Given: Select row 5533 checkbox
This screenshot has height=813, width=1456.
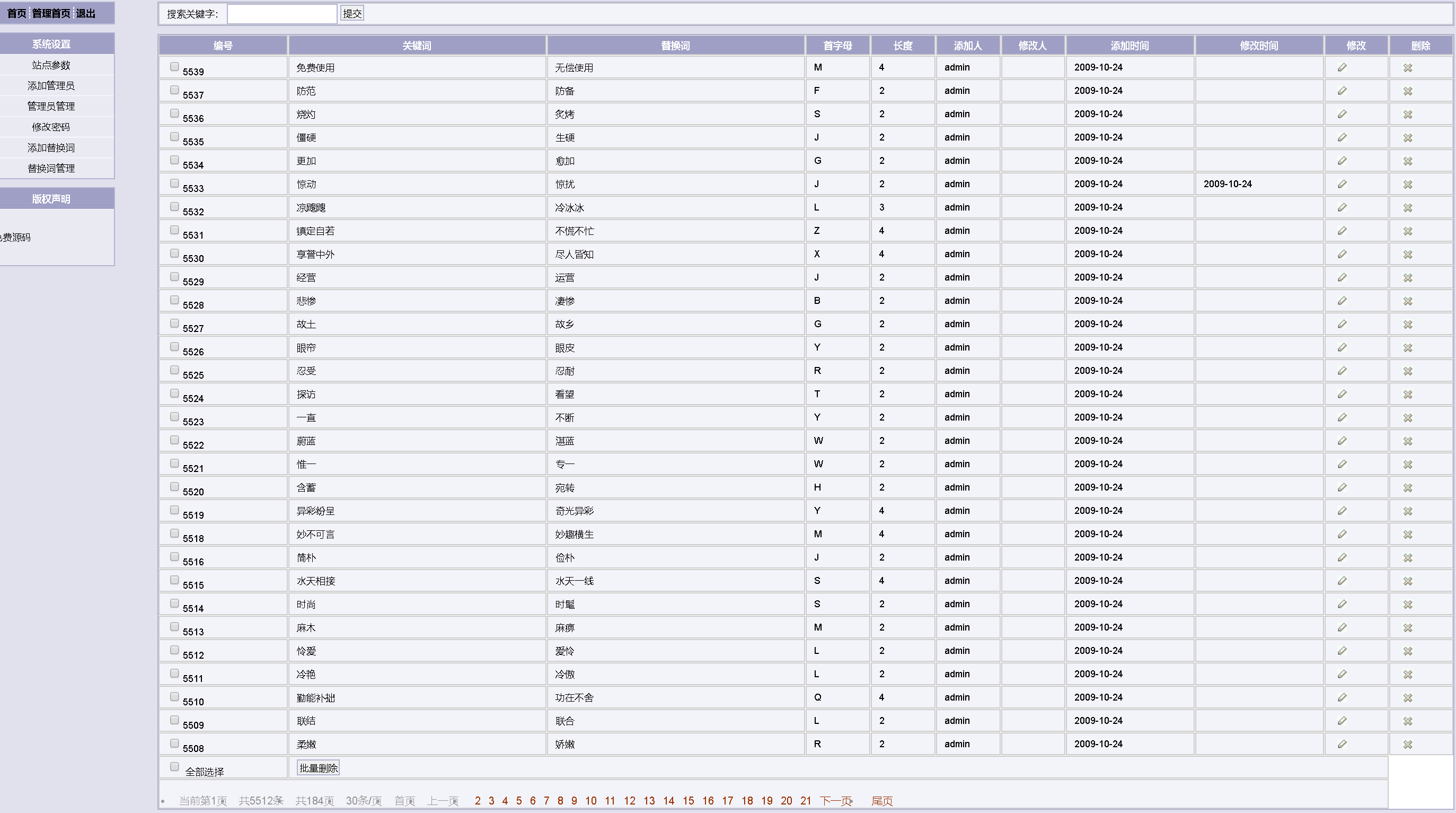Looking at the screenshot, I should (x=174, y=183).
